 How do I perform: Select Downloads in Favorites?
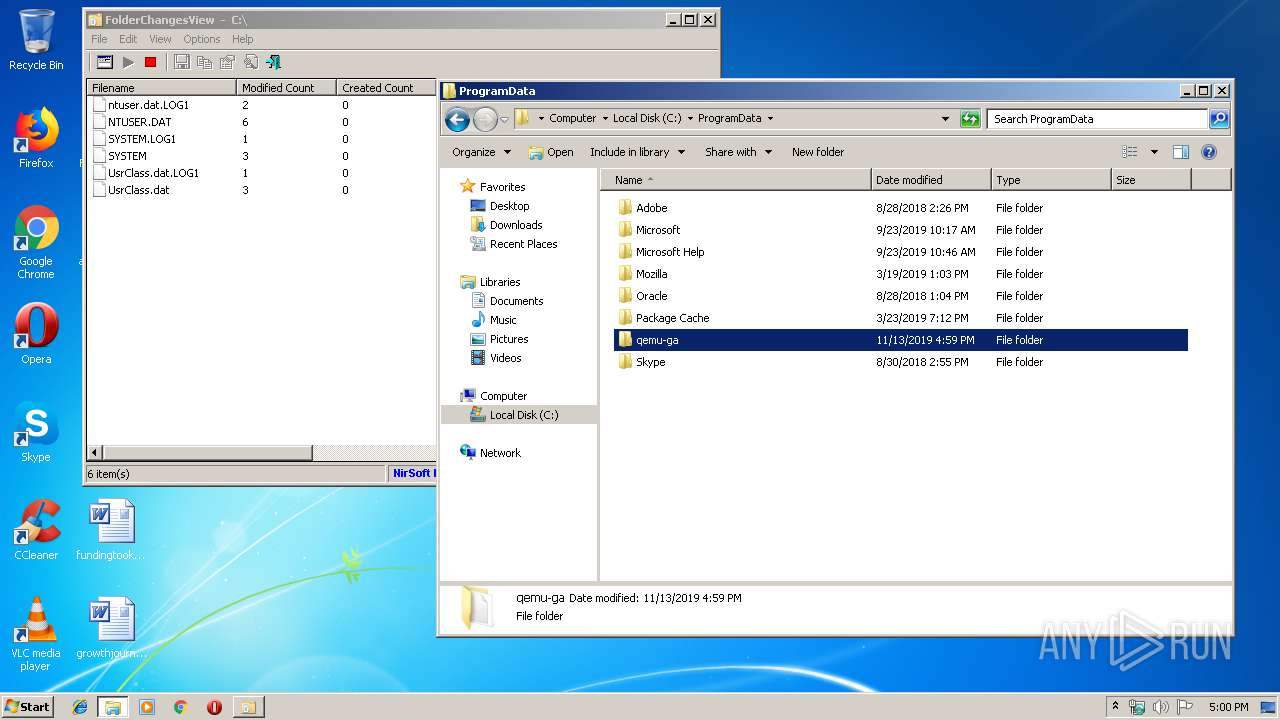click(516, 225)
